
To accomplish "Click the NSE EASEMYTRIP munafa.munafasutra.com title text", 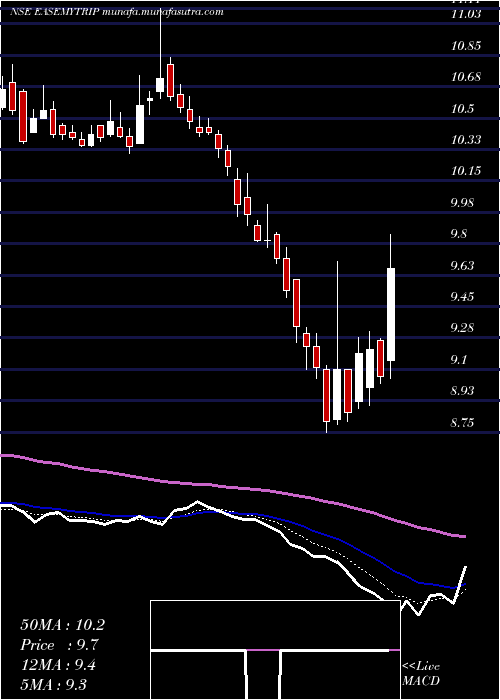I will coord(117,12).
